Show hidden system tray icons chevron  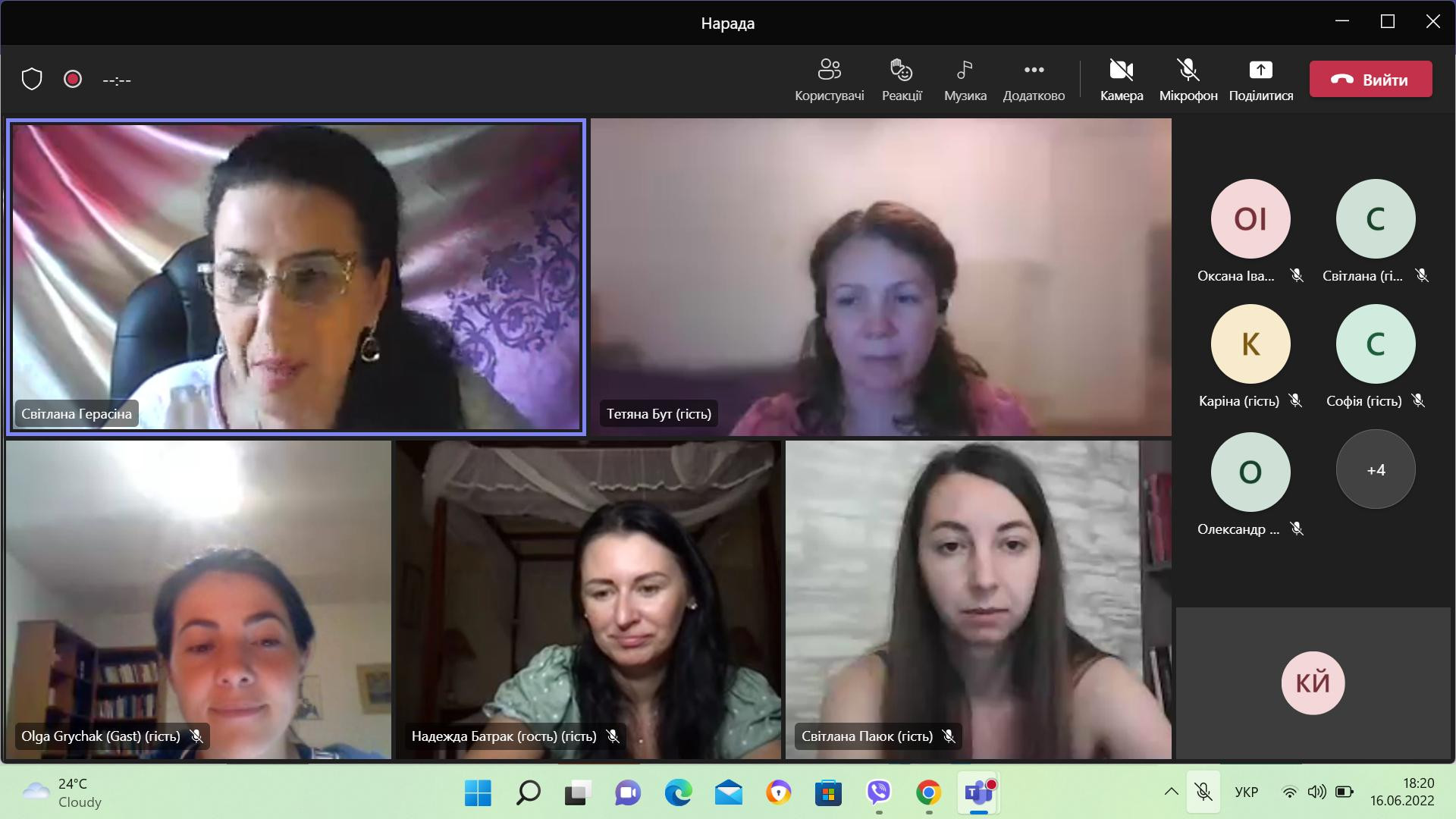[x=1171, y=792]
